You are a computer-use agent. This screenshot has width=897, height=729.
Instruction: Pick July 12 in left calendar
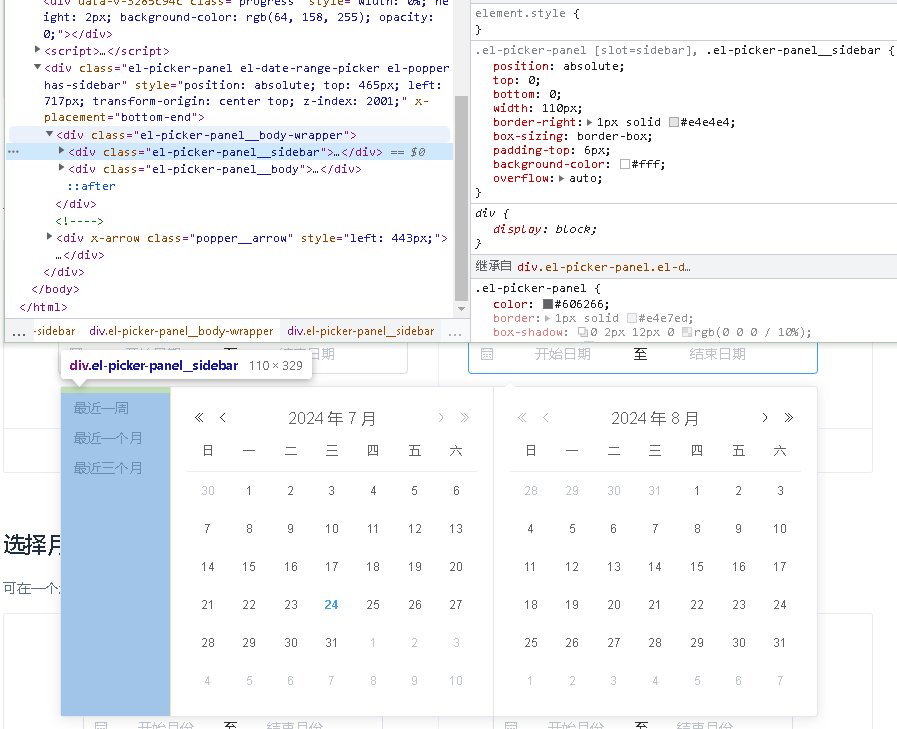click(x=415, y=529)
